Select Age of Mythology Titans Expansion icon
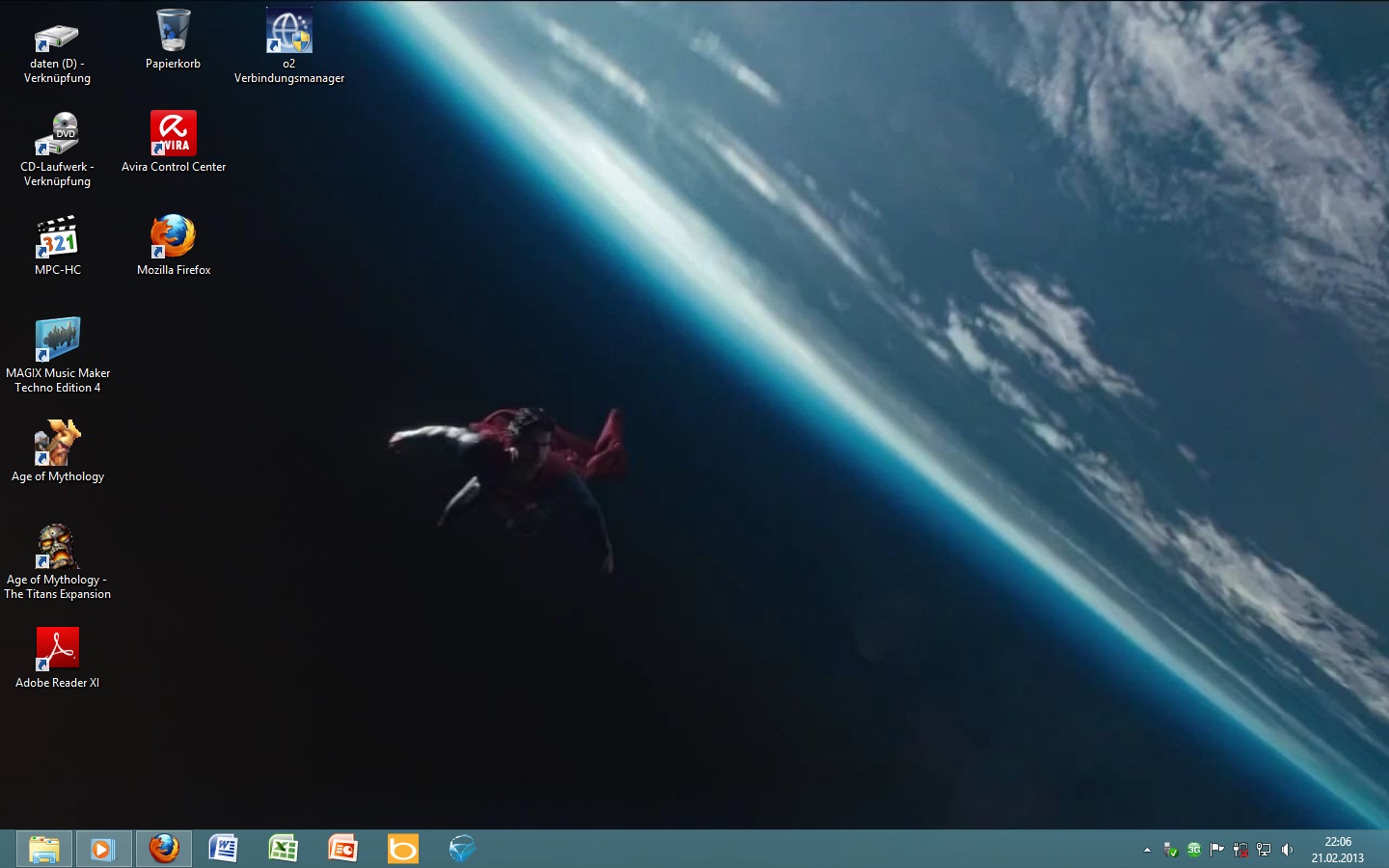This screenshot has width=1389, height=868. pos(57,547)
